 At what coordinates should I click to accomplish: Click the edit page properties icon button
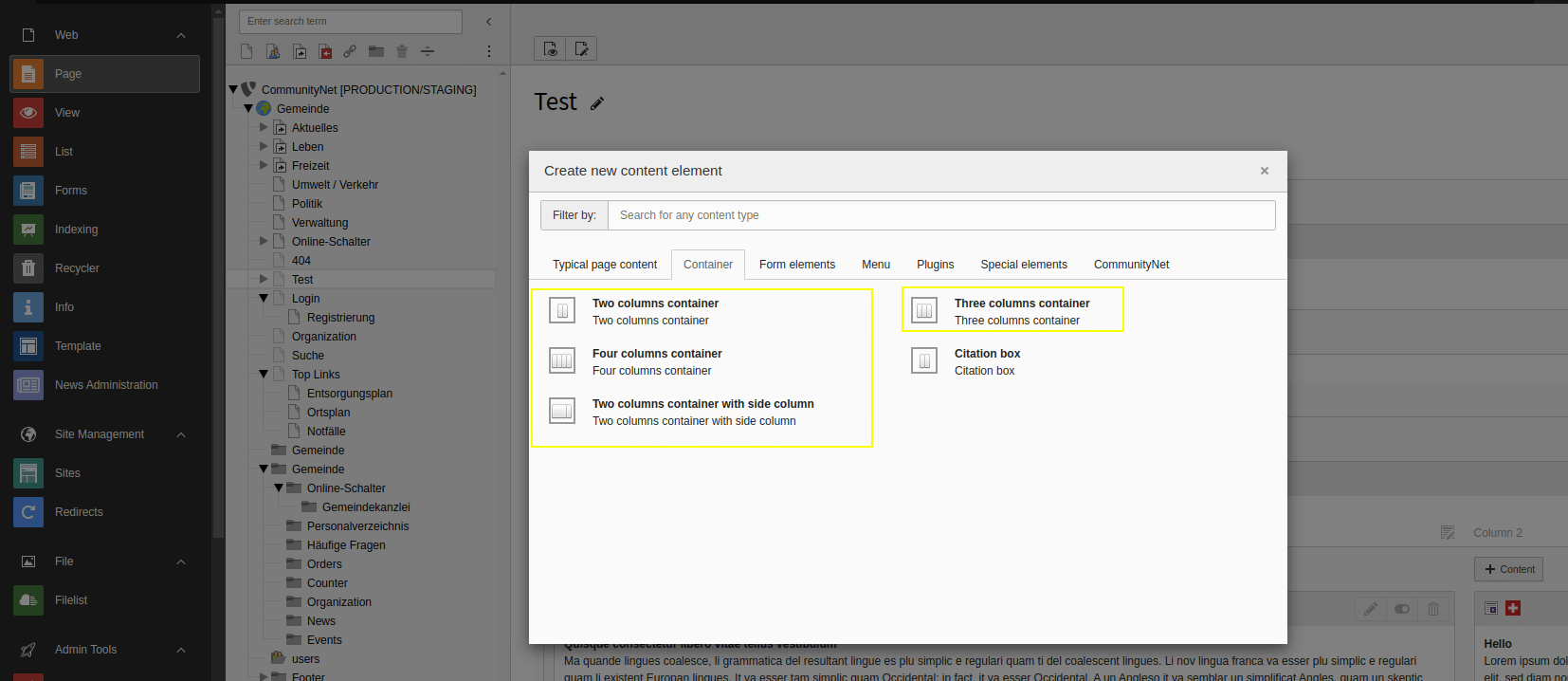click(x=581, y=48)
